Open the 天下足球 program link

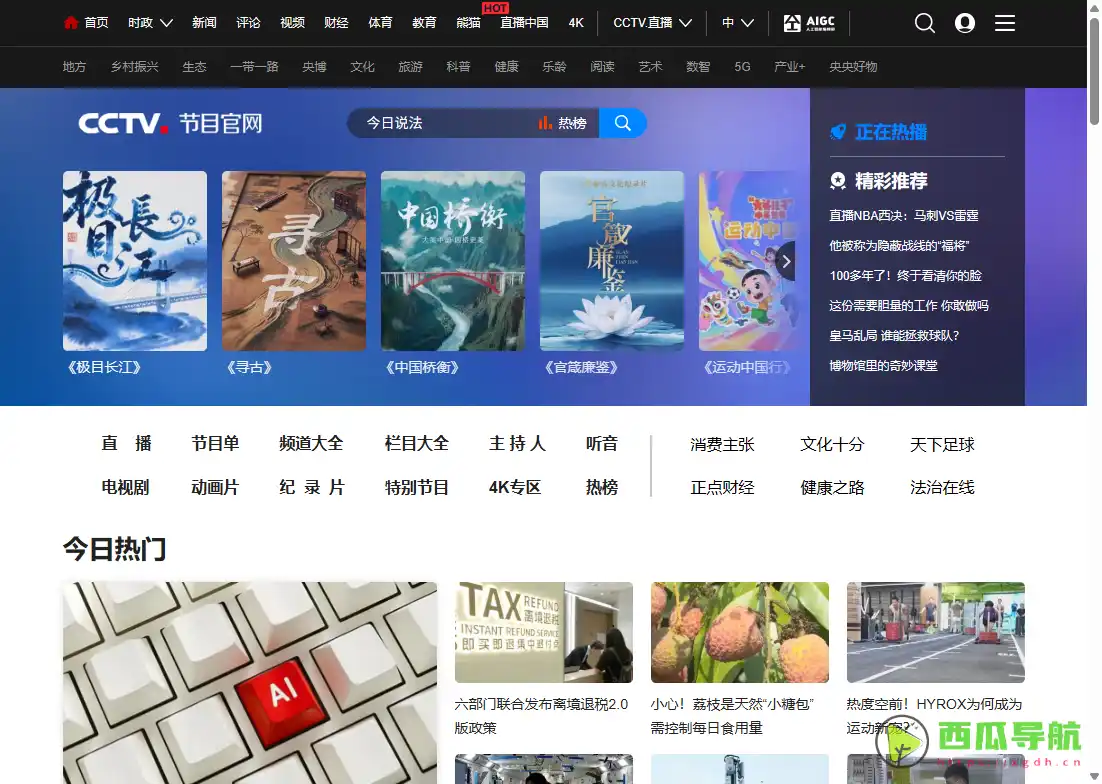(x=942, y=445)
